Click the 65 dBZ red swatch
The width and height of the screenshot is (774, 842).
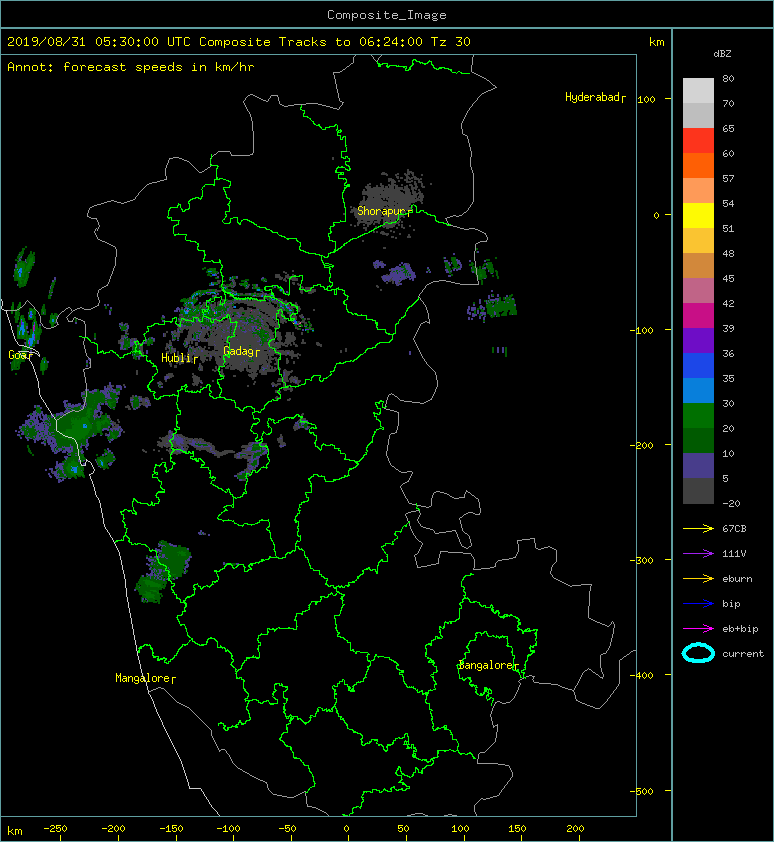point(698,140)
